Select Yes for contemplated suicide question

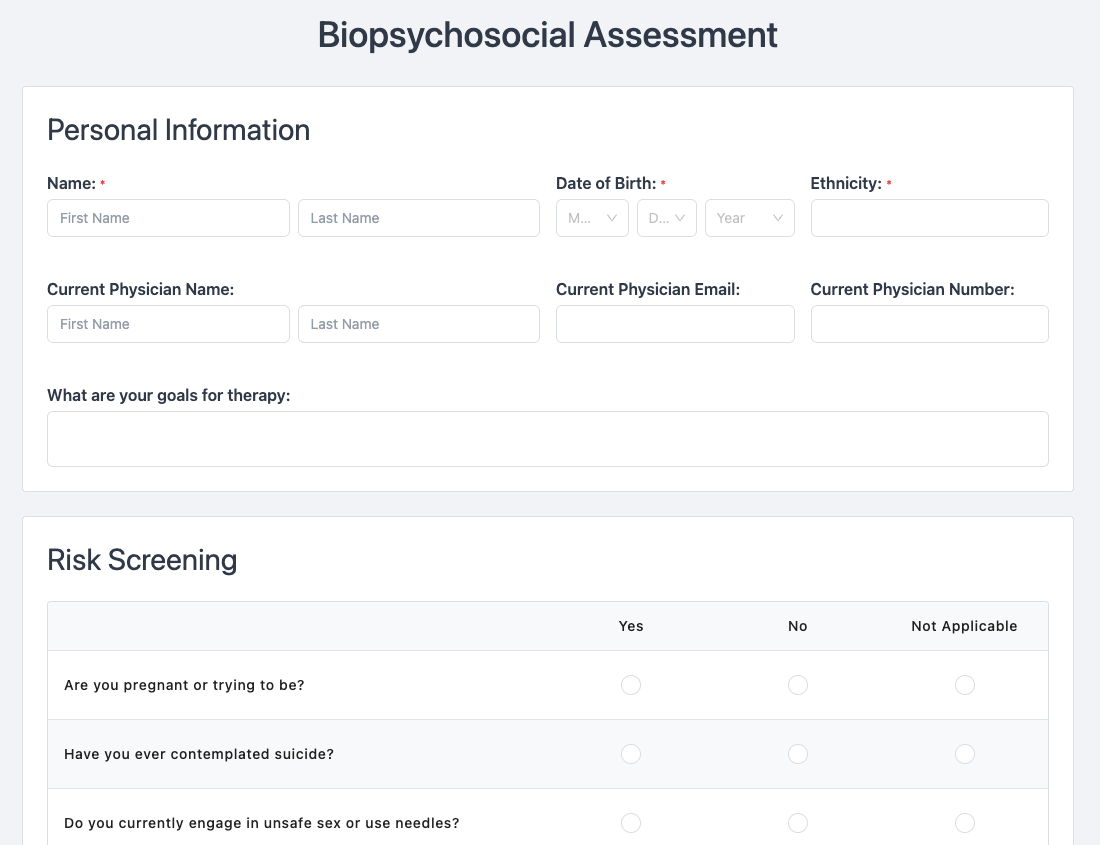[631, 754]
